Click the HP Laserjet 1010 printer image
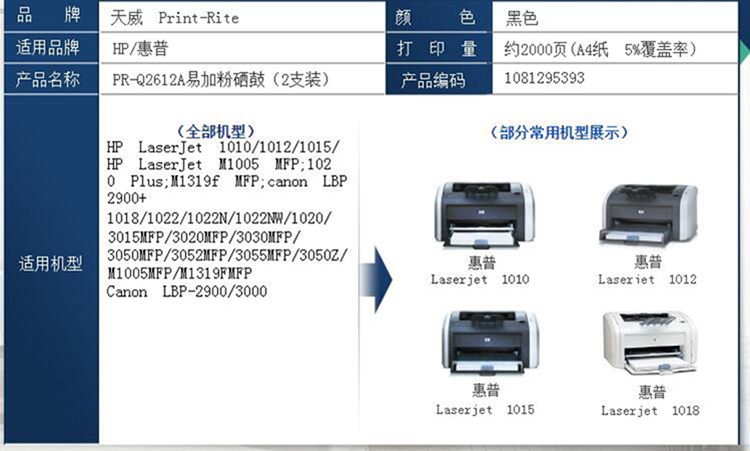This screenshot has width=750, height=451. pyautogui.click(x=485, y=216)
